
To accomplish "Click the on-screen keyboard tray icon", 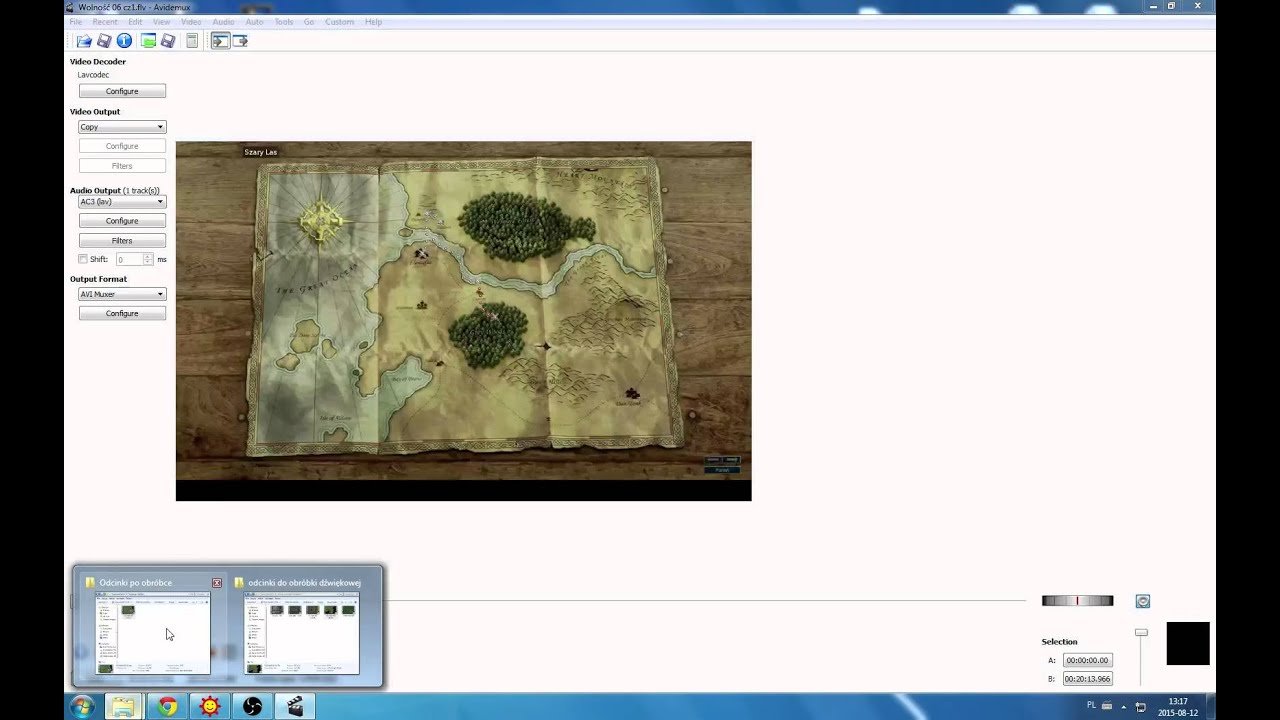I will 1107,706.
